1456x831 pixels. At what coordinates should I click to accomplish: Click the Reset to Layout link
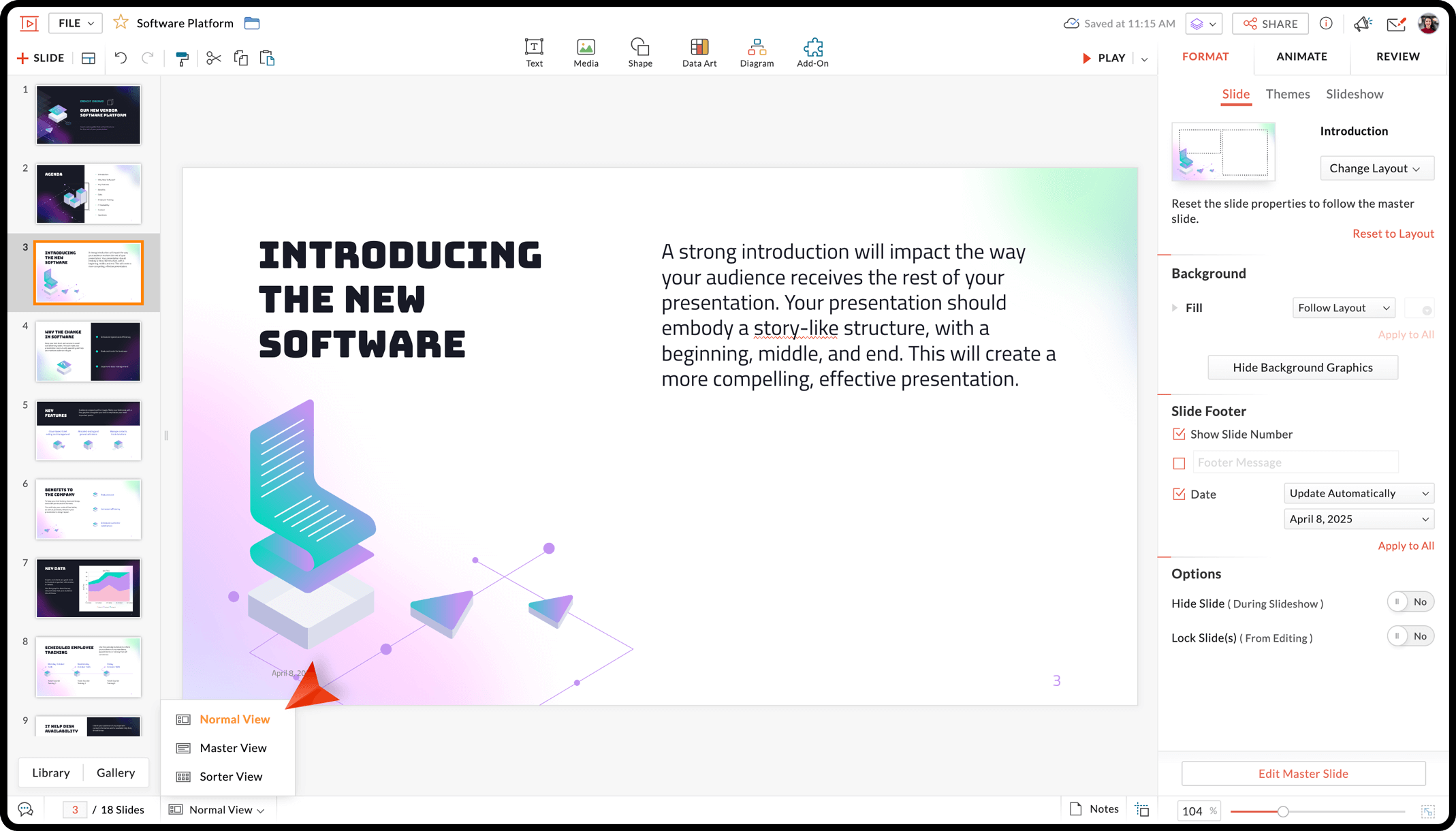coord(1393,234)
